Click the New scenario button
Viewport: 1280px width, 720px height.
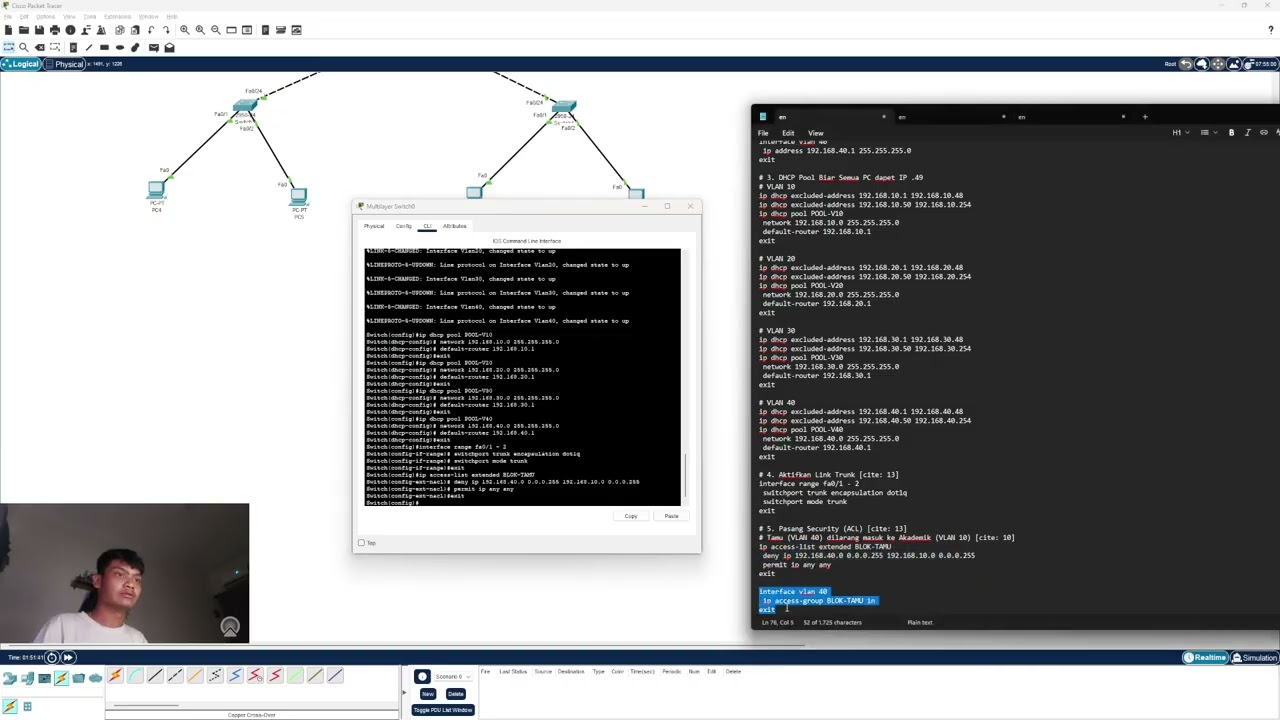click(428, 694)
